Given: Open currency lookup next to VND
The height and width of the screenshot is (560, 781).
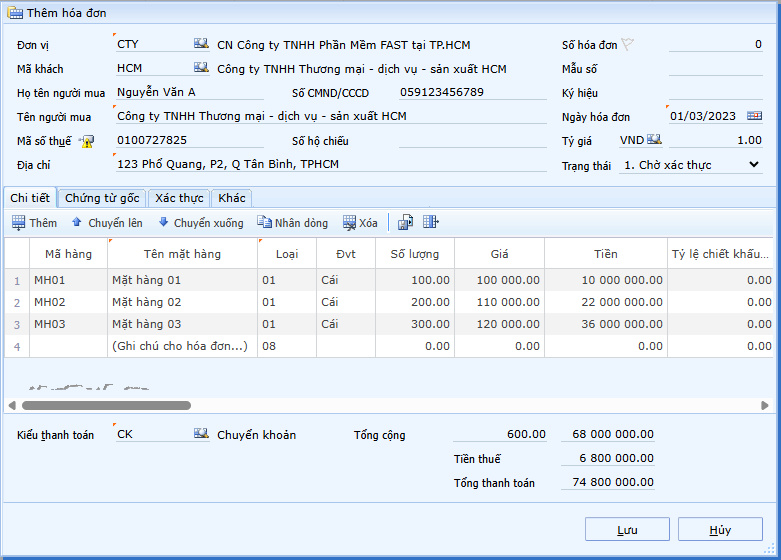Looking at the screenshot, I should [654, 141].
